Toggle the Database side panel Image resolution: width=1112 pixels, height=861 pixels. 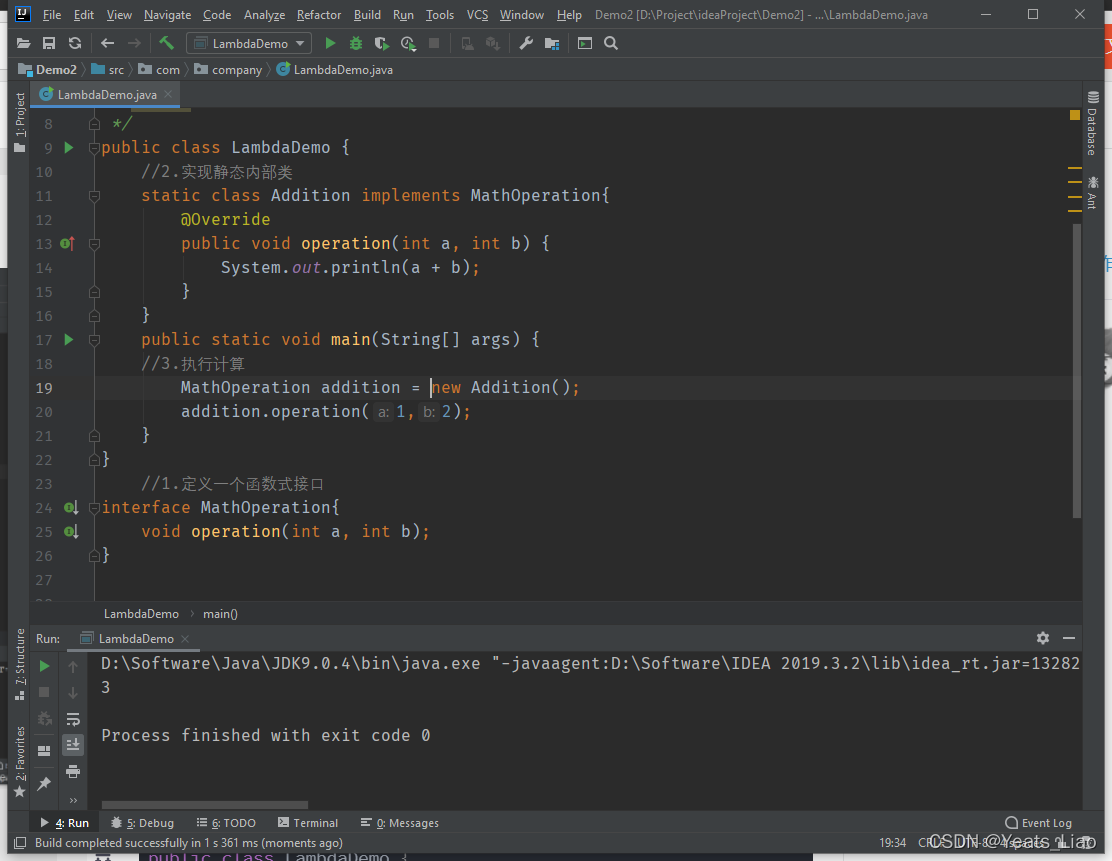(x=1092, y=123)
